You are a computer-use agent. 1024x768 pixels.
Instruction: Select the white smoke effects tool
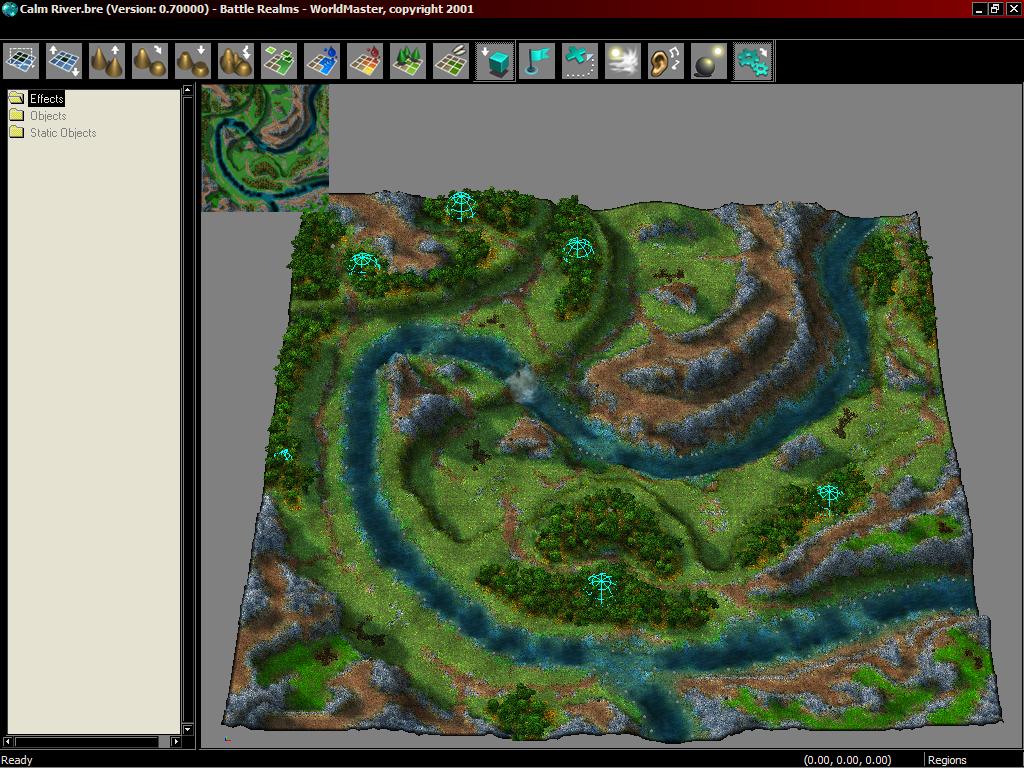[623, 61]
